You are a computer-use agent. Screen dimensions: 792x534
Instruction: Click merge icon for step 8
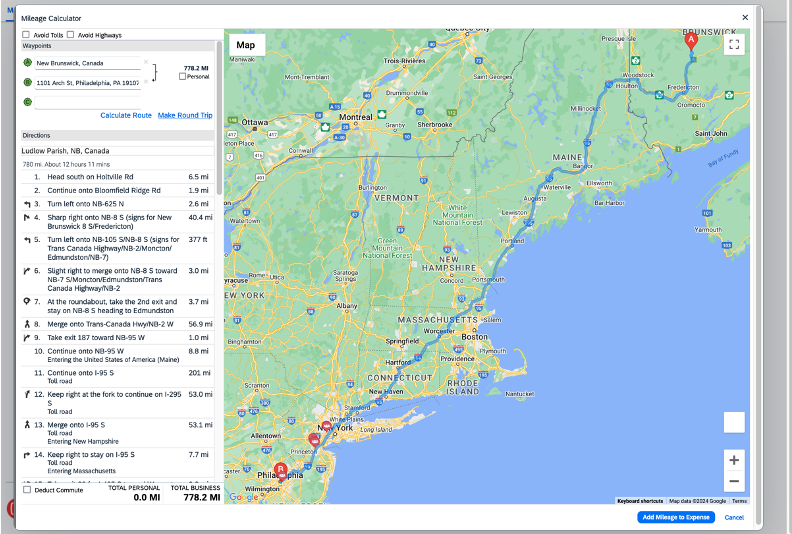[x=27, y=324]
